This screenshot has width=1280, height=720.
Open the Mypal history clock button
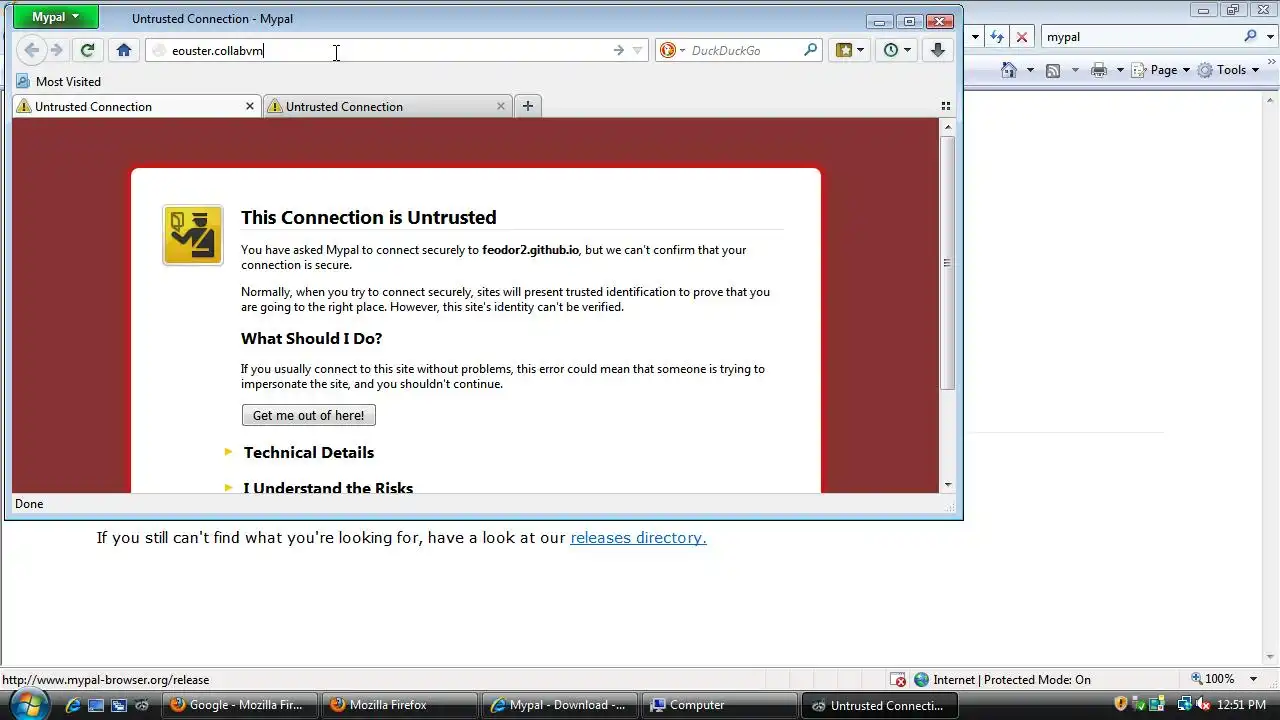pyautogui.click(x=897, y=50)
